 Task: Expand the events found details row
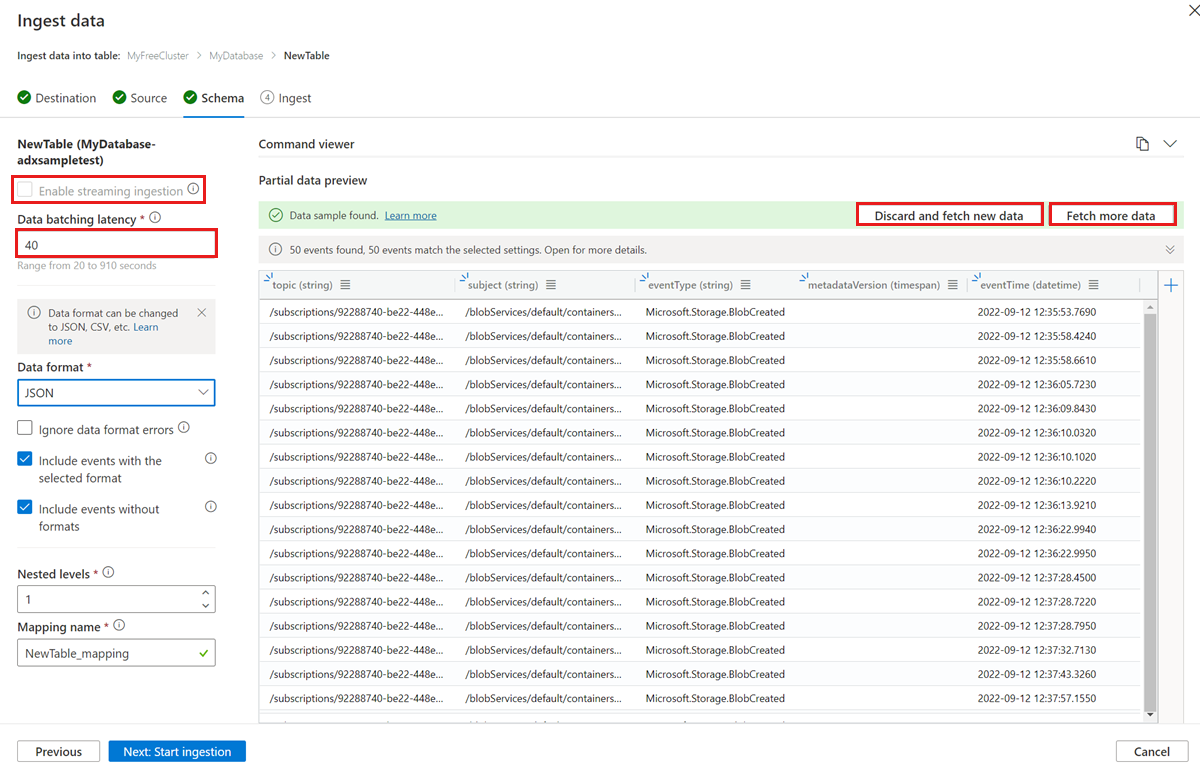click(x=1170, y=249)
